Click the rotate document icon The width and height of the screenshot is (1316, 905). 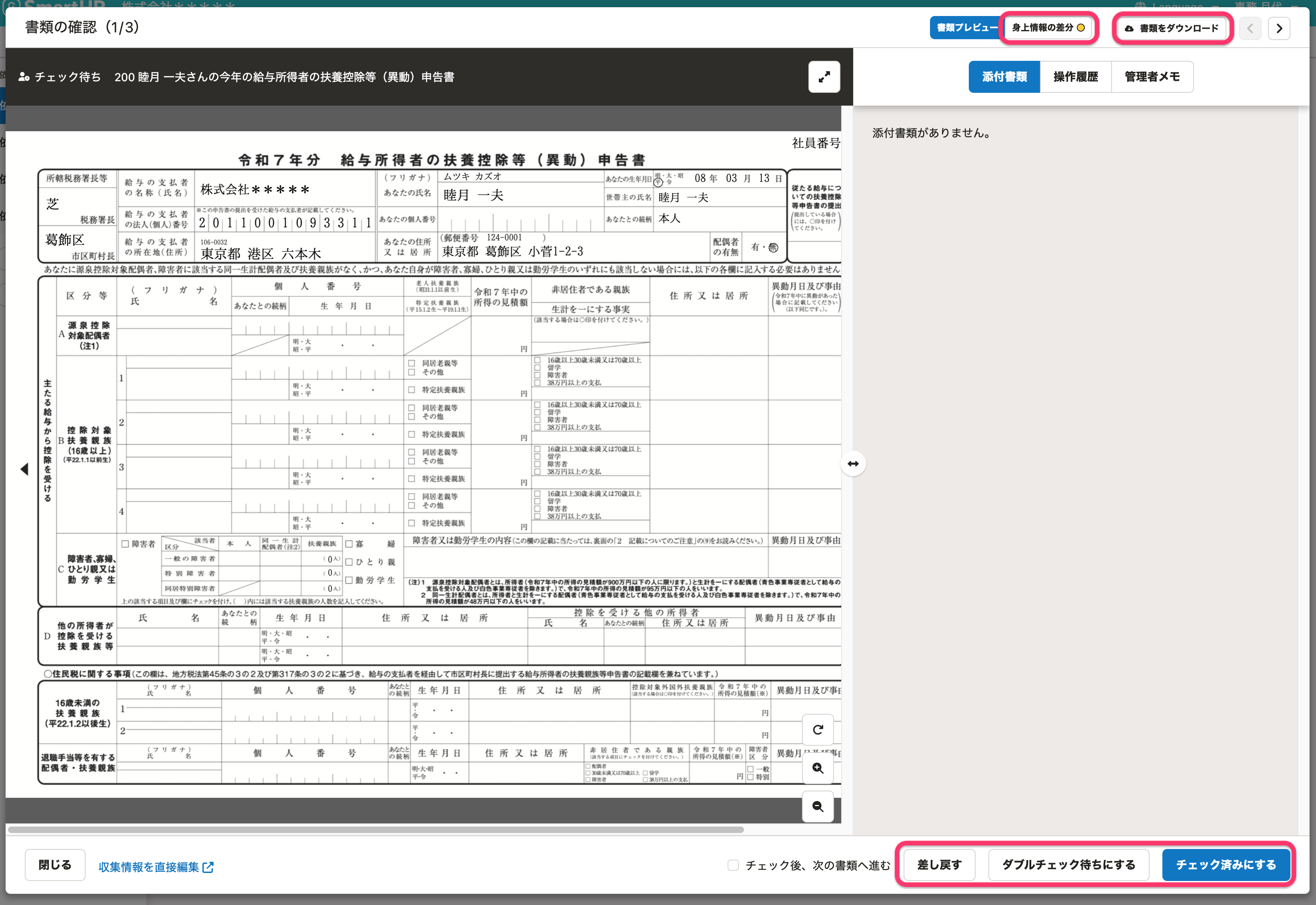tap(817, 730)
